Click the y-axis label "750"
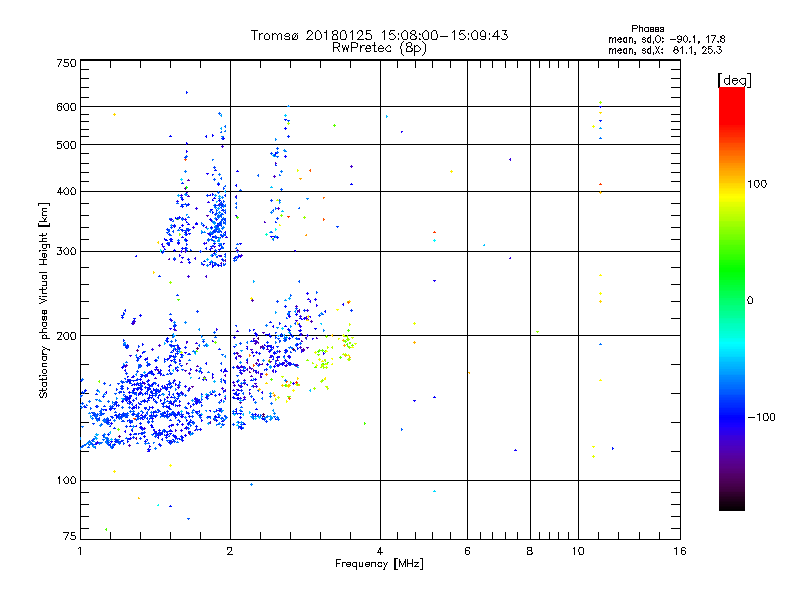The height and width of the screenshot is (600, 800). click(66, 63)
